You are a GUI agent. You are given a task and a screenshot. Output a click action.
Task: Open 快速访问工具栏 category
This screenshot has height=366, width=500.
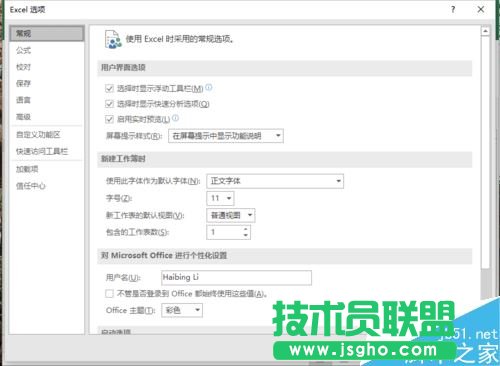coord(42,151)
